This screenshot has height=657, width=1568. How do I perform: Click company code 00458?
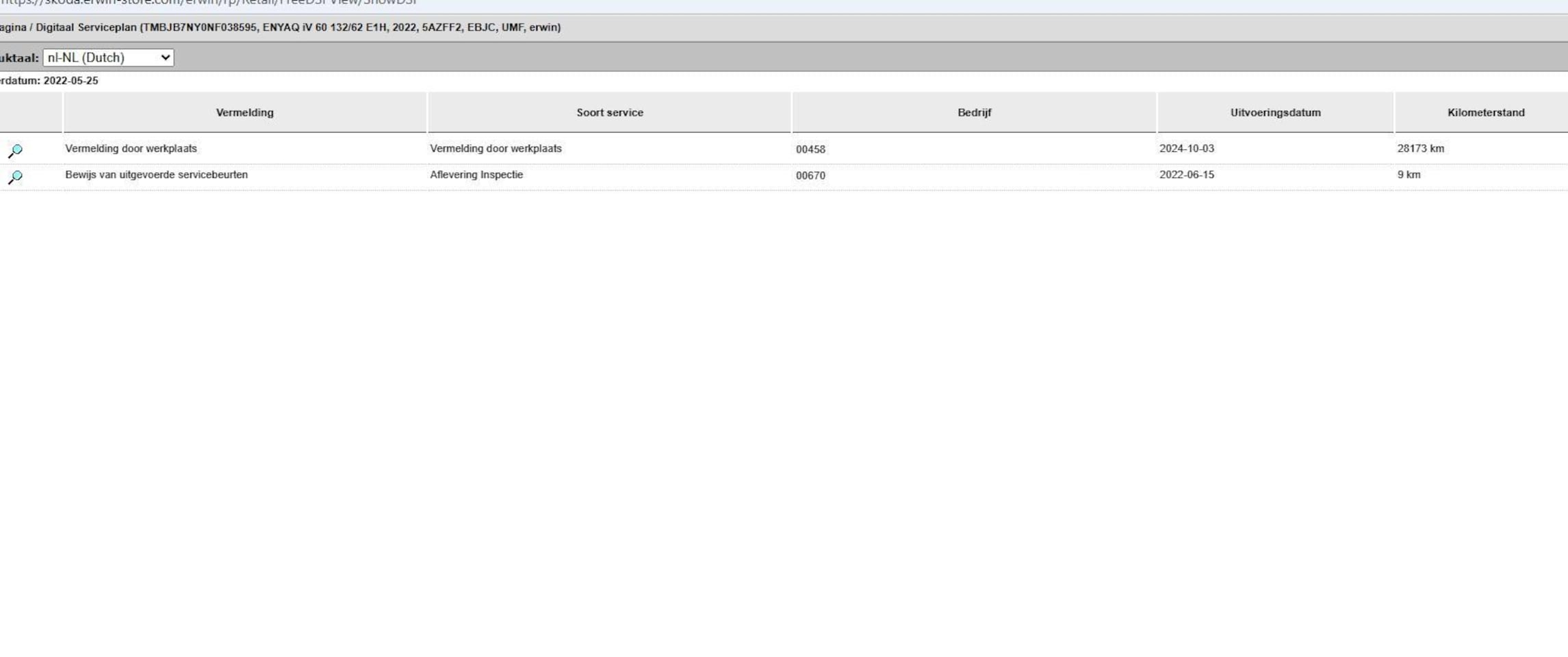pos(810,149)
